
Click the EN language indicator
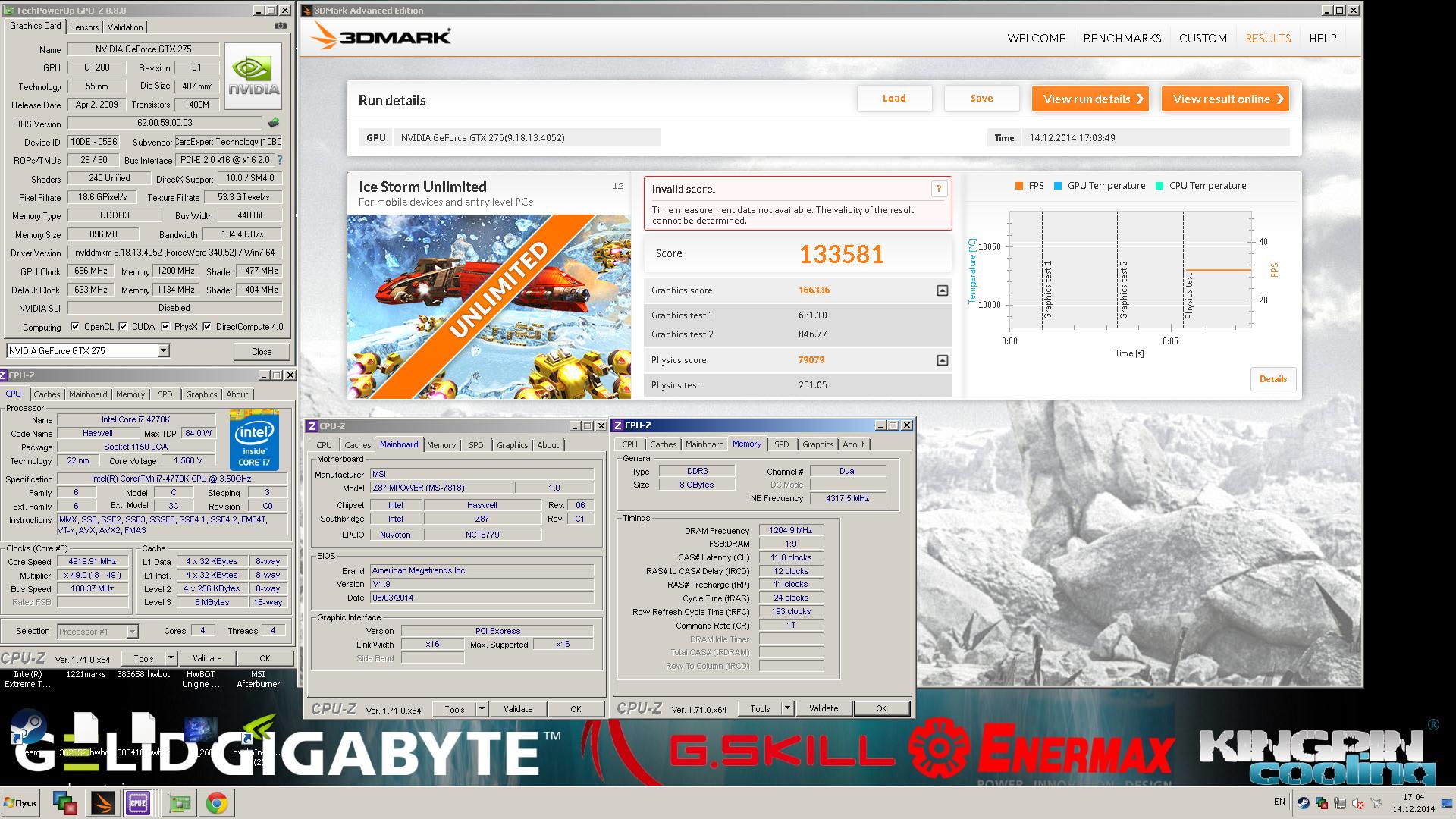(1279, 802)
